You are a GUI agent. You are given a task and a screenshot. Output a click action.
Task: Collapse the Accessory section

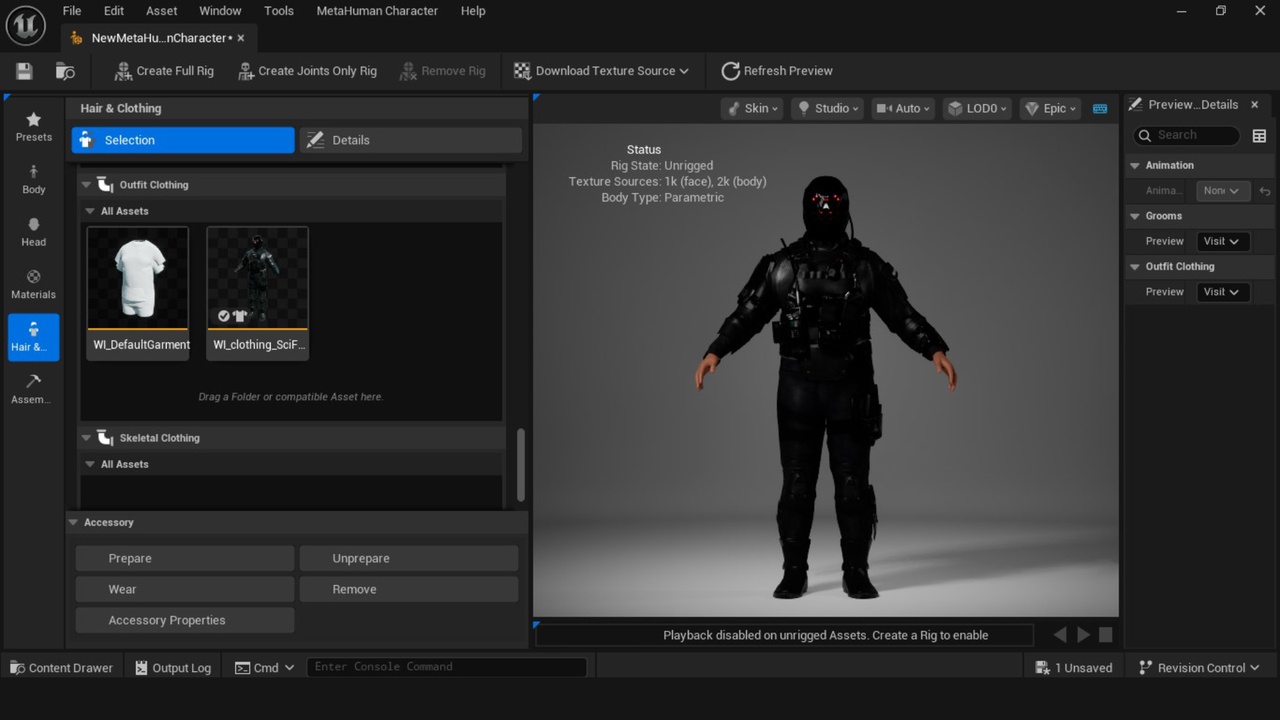click(x=73, y=522)
